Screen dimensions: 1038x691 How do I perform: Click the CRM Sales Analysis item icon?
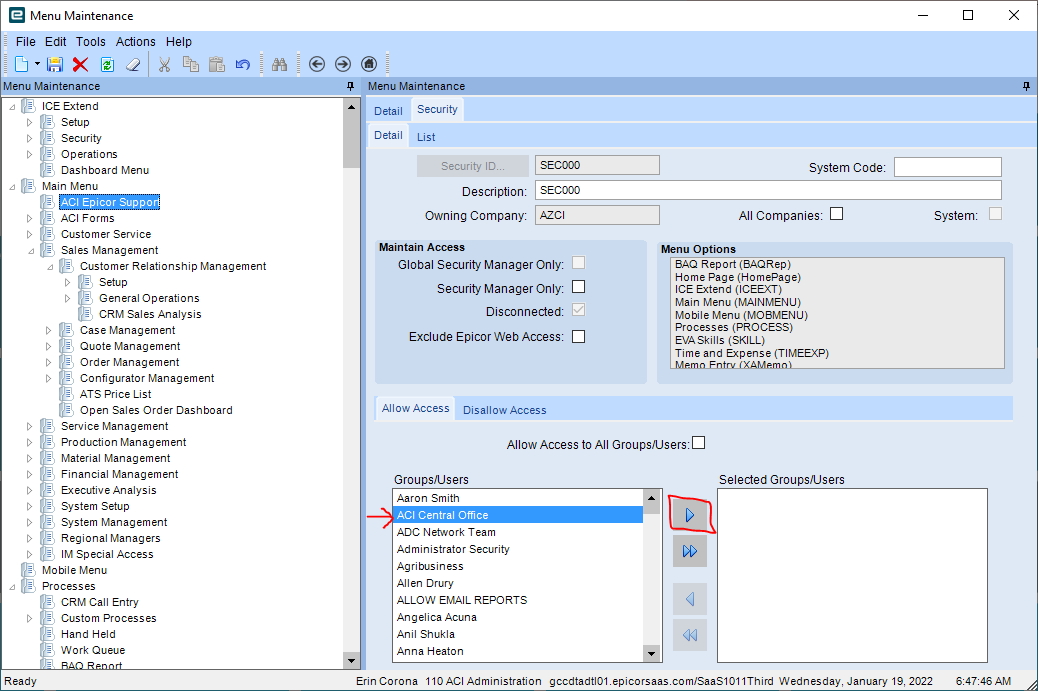pos(85,314)
